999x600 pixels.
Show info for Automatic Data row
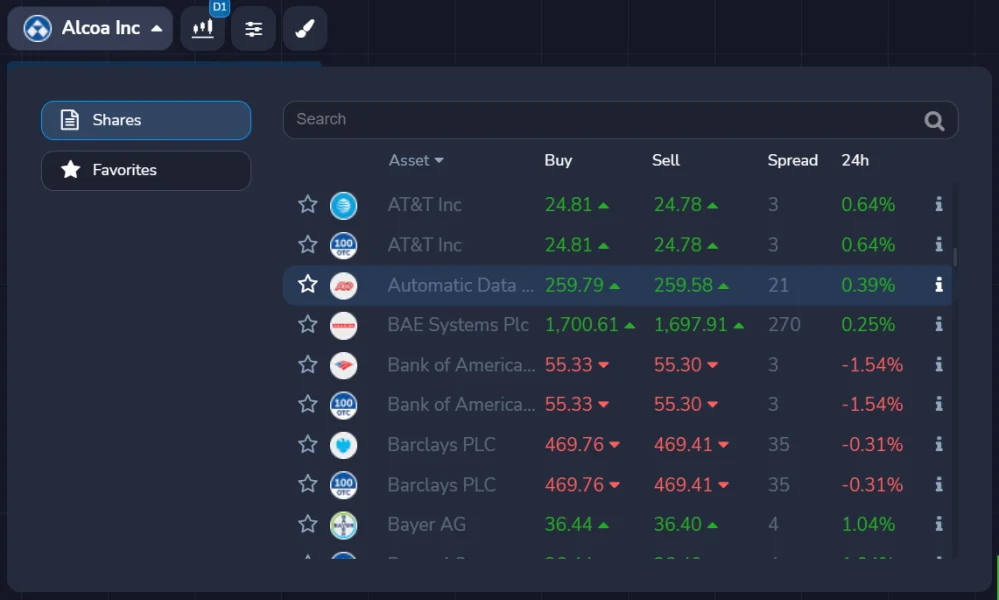point(938,285)
